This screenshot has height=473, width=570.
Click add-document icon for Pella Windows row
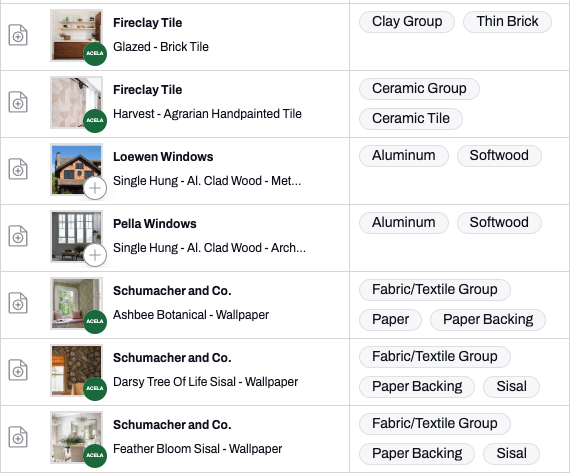point(18,236)
